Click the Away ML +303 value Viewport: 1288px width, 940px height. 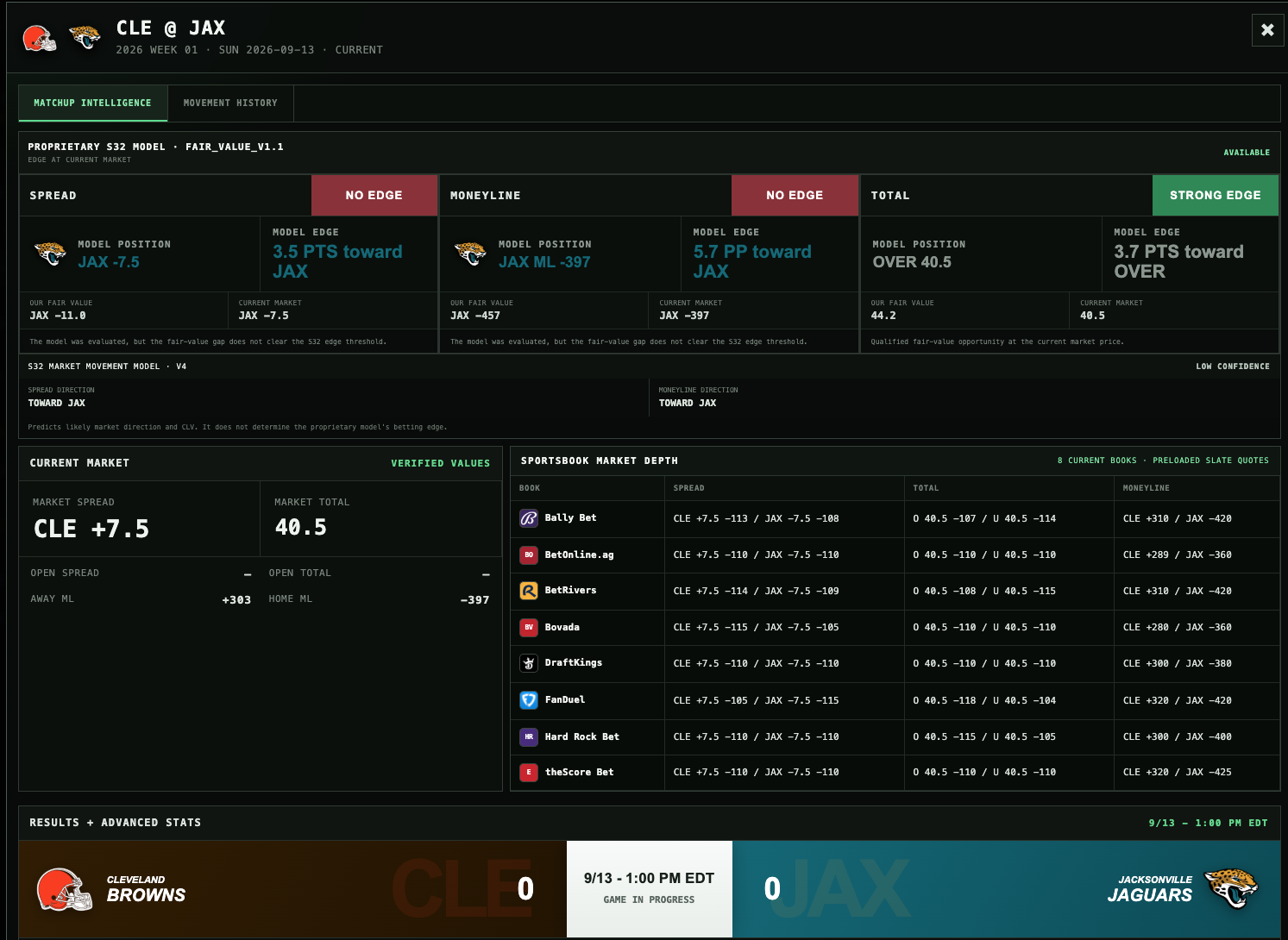(236, 600)
